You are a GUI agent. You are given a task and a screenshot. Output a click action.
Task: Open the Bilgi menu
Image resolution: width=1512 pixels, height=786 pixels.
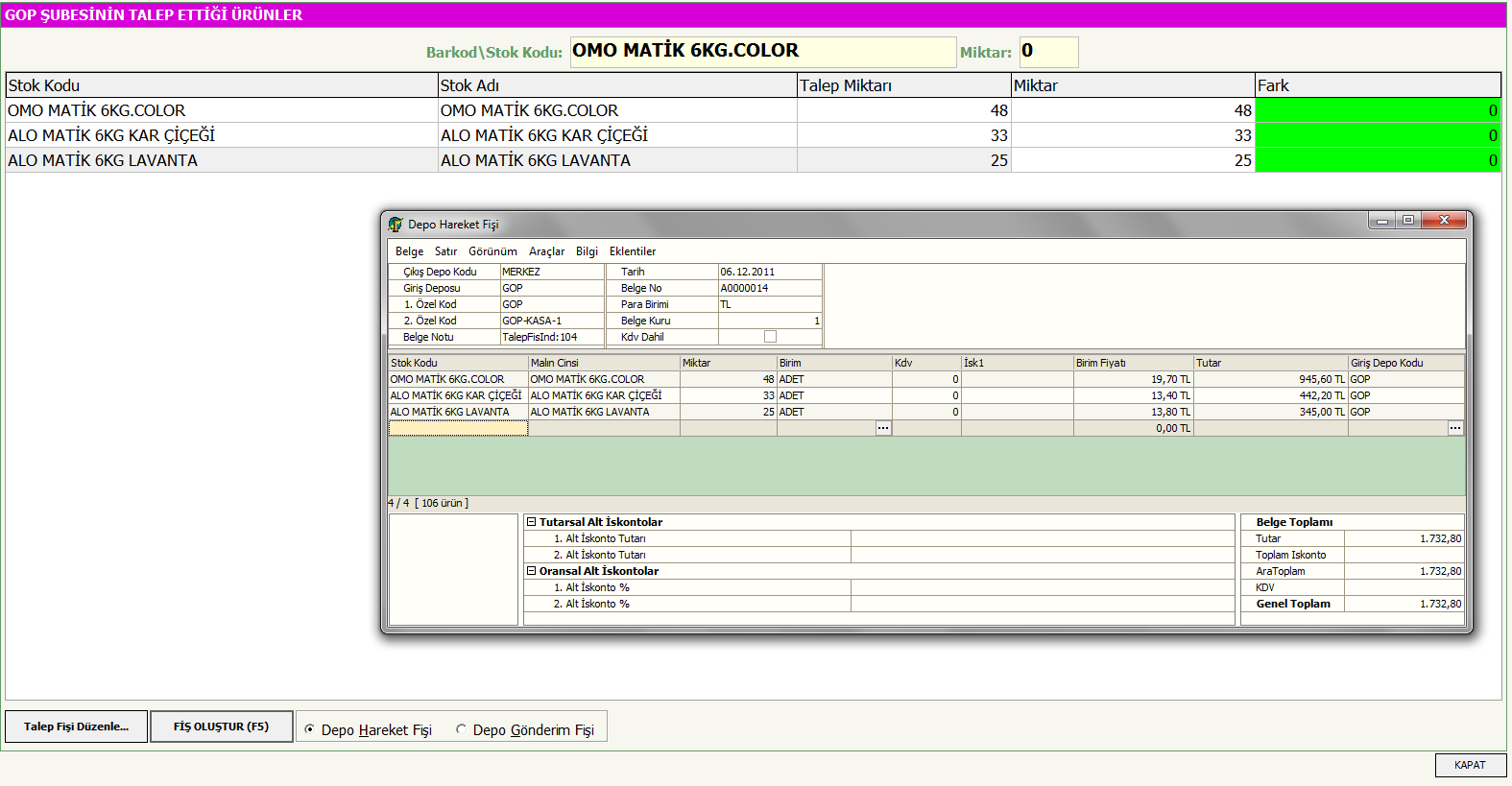pos(587,251)
